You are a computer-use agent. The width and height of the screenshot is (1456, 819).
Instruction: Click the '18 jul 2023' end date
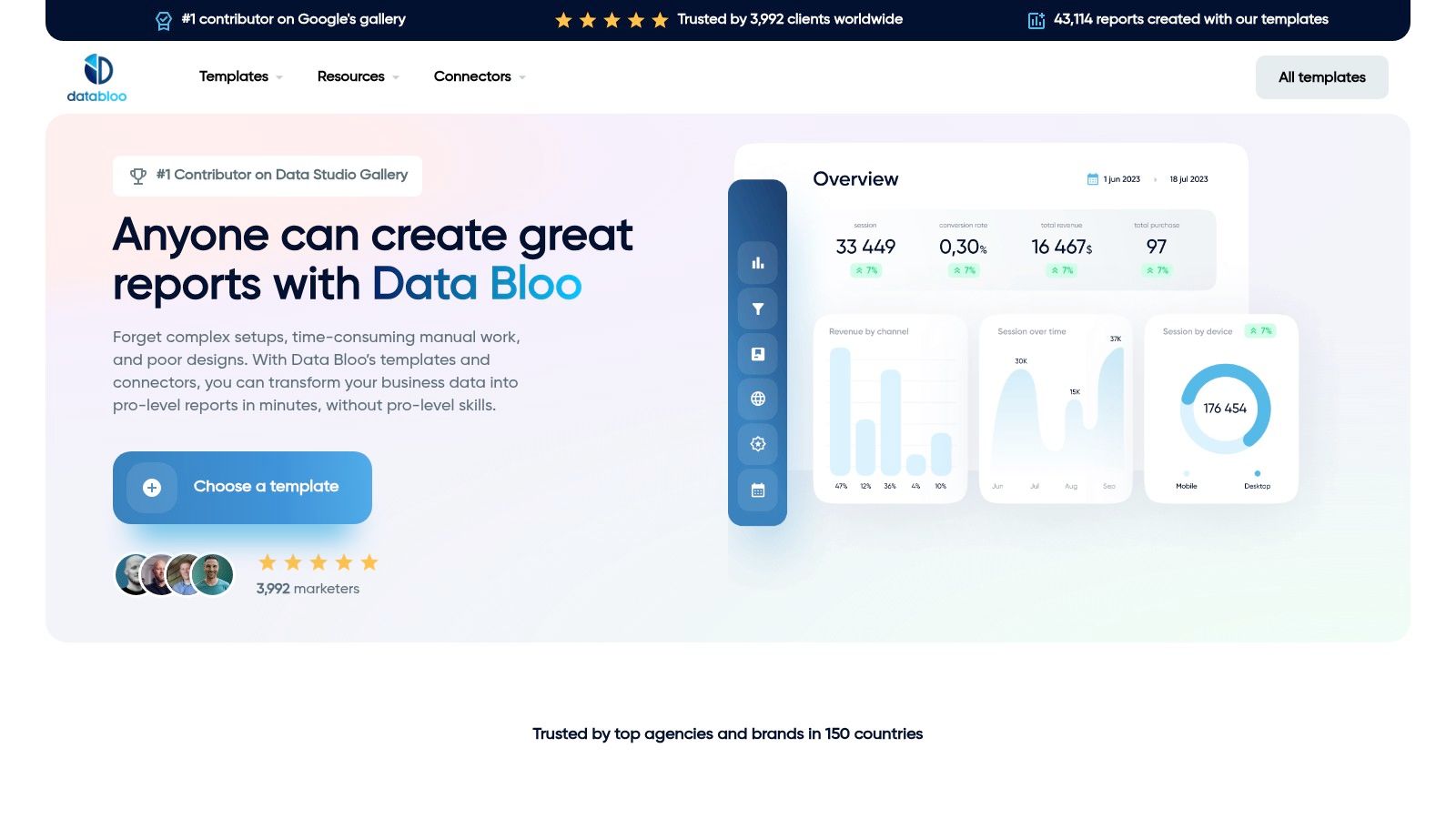1188,179
